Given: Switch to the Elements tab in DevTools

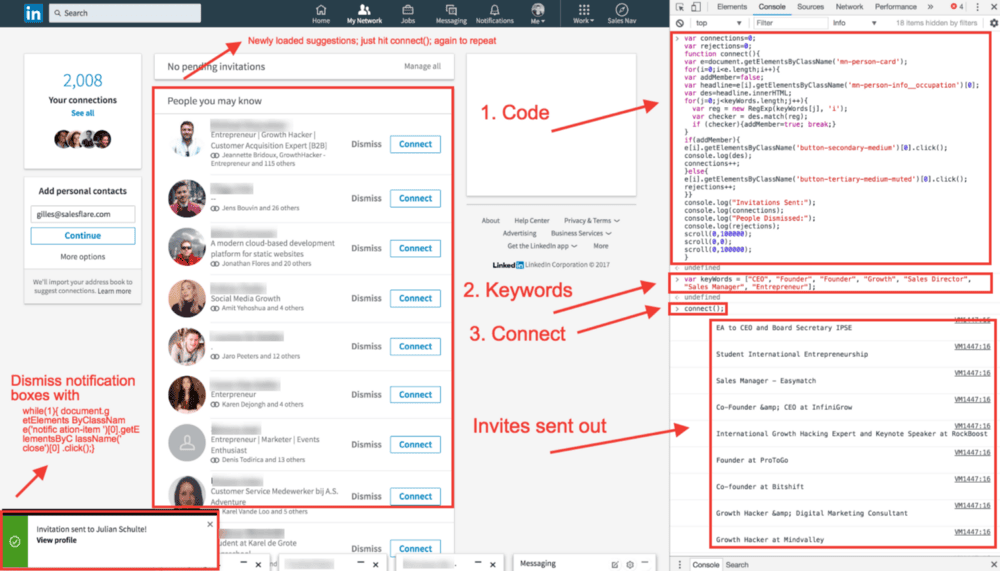Looking at the screenshot, I should click(x=732, y=7).
